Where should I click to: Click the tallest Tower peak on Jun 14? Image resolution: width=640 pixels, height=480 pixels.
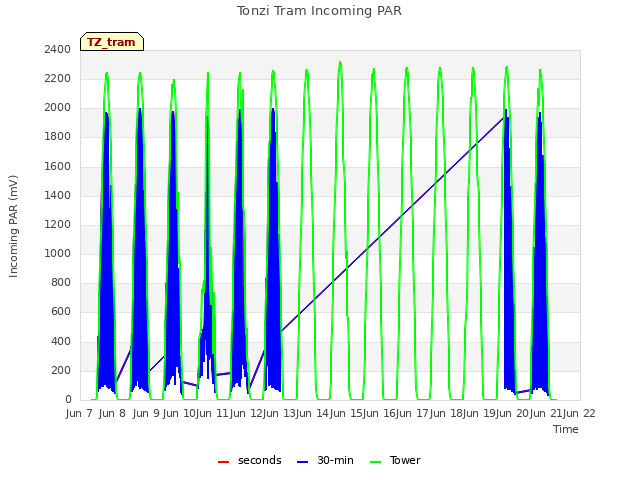(x=340, y=62)
